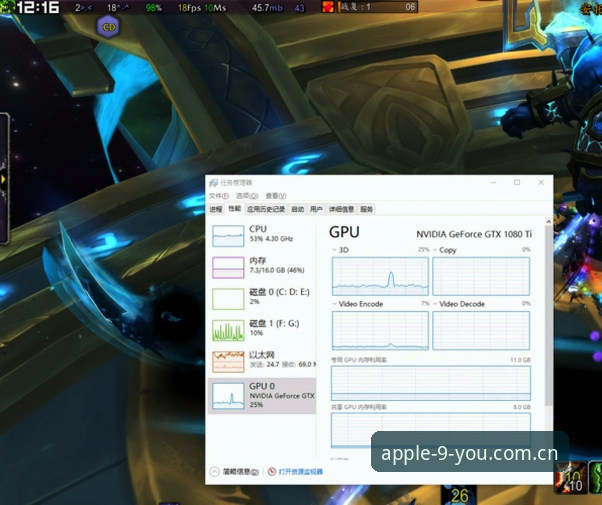Switch to the 进程 tab

click(216, 209)
